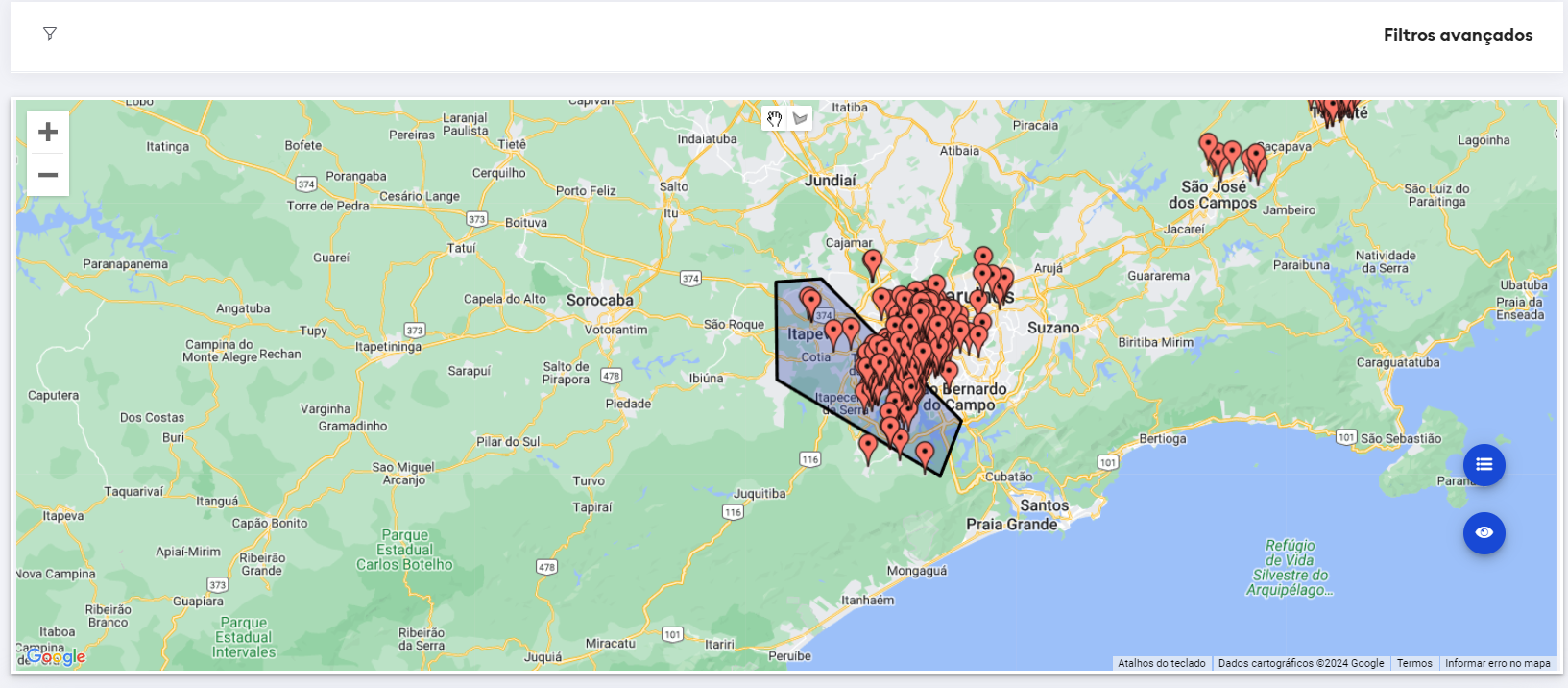The width and height of the screenshot is (1568, 688).
Task: Click the Mongaguá label
Action: 917,571
